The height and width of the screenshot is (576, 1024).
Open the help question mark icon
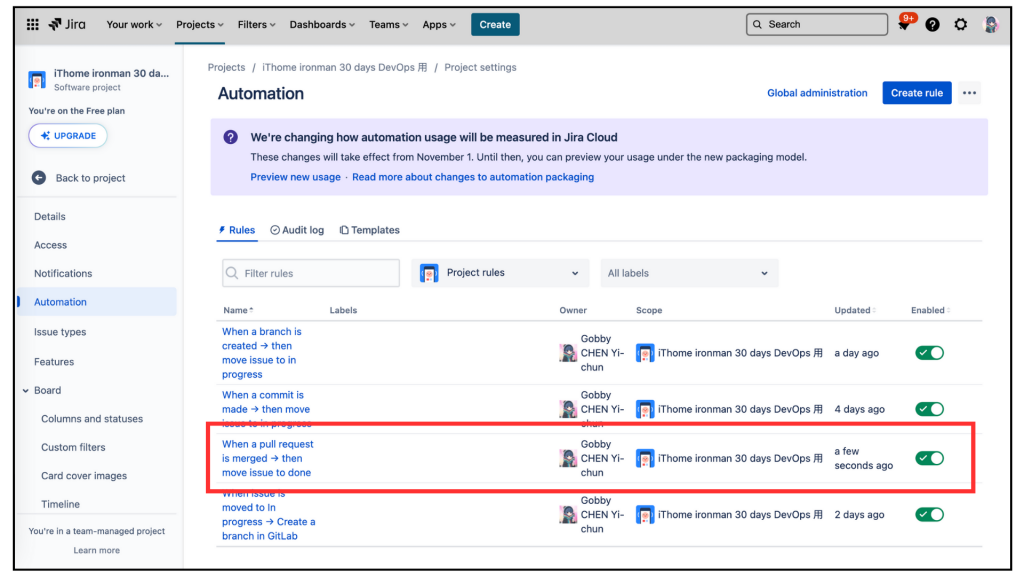933,25
